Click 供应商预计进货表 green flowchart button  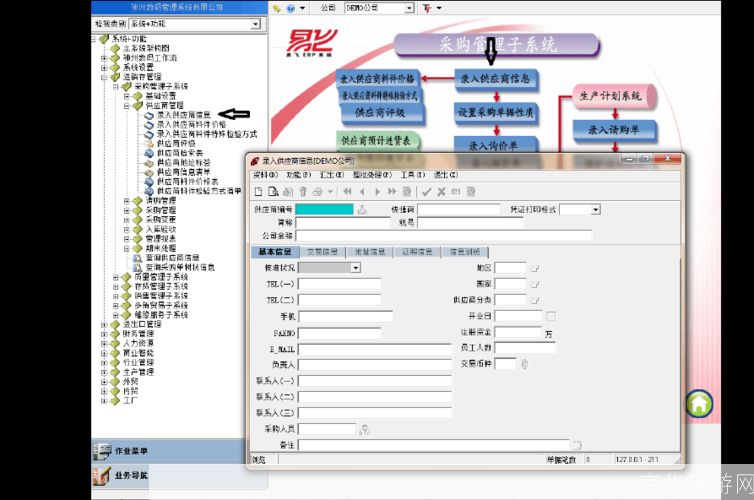click(376, 140)
